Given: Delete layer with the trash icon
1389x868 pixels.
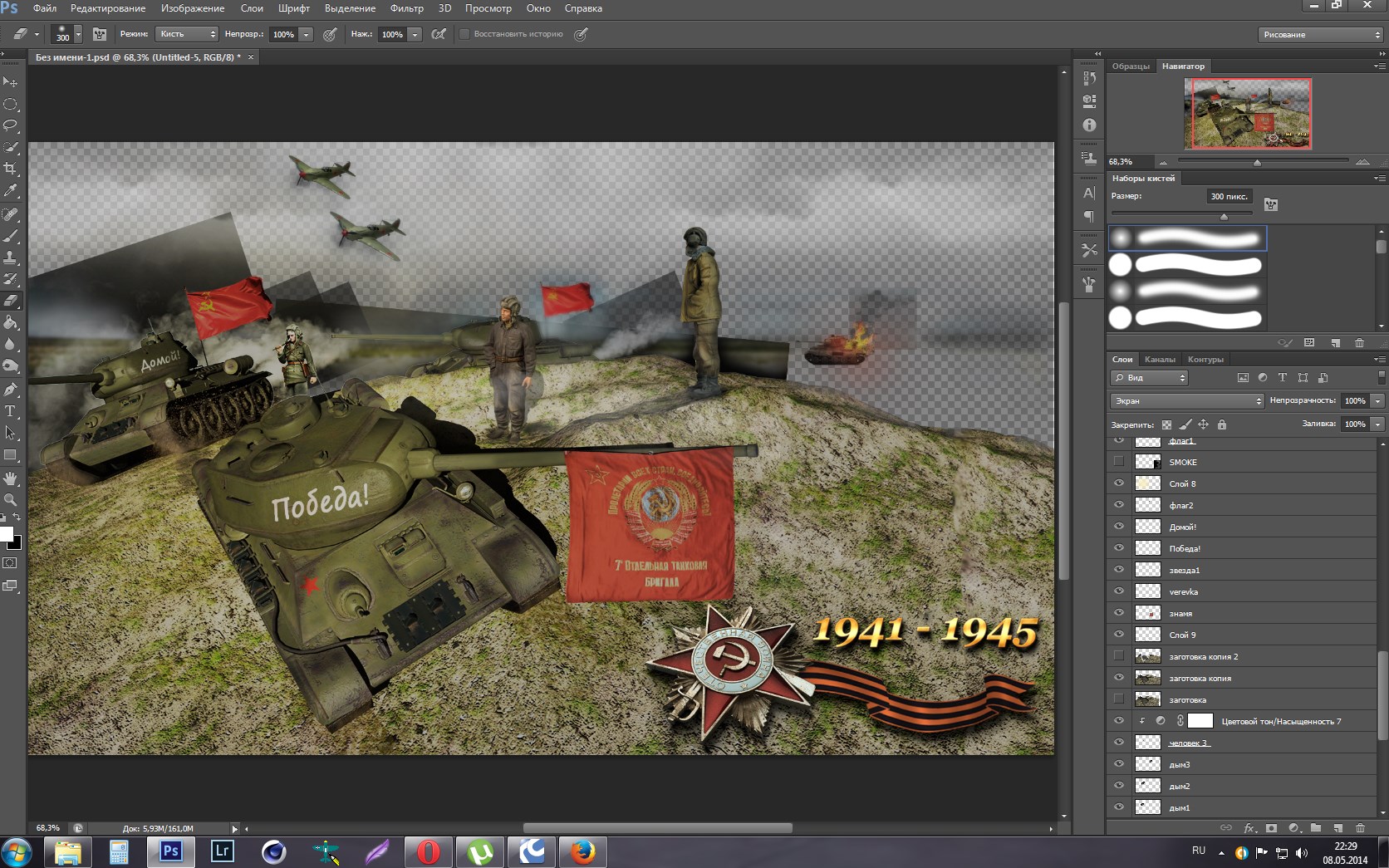Looking at the screenshot, I should [x=1360, y=827].
